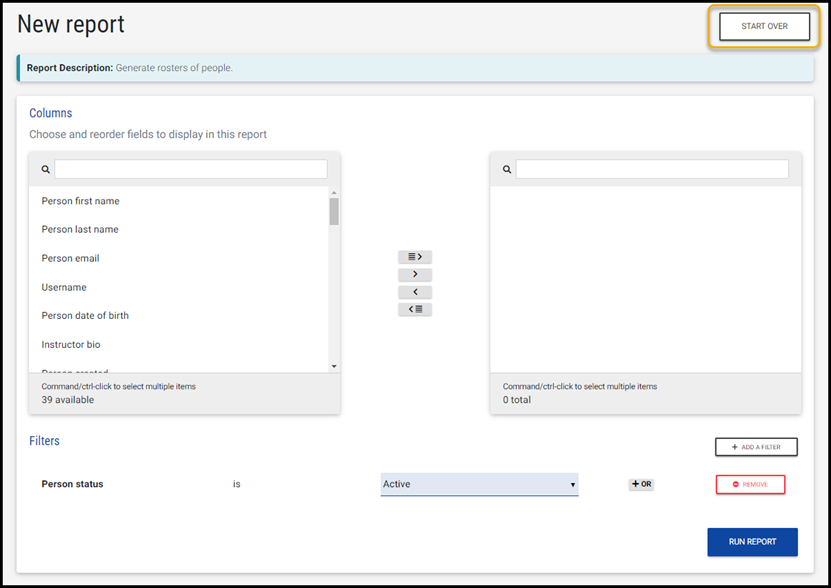Expand an OR condition with the +OR control
Image resolution: width=831 pixels, height=588 pixels.
640,484
